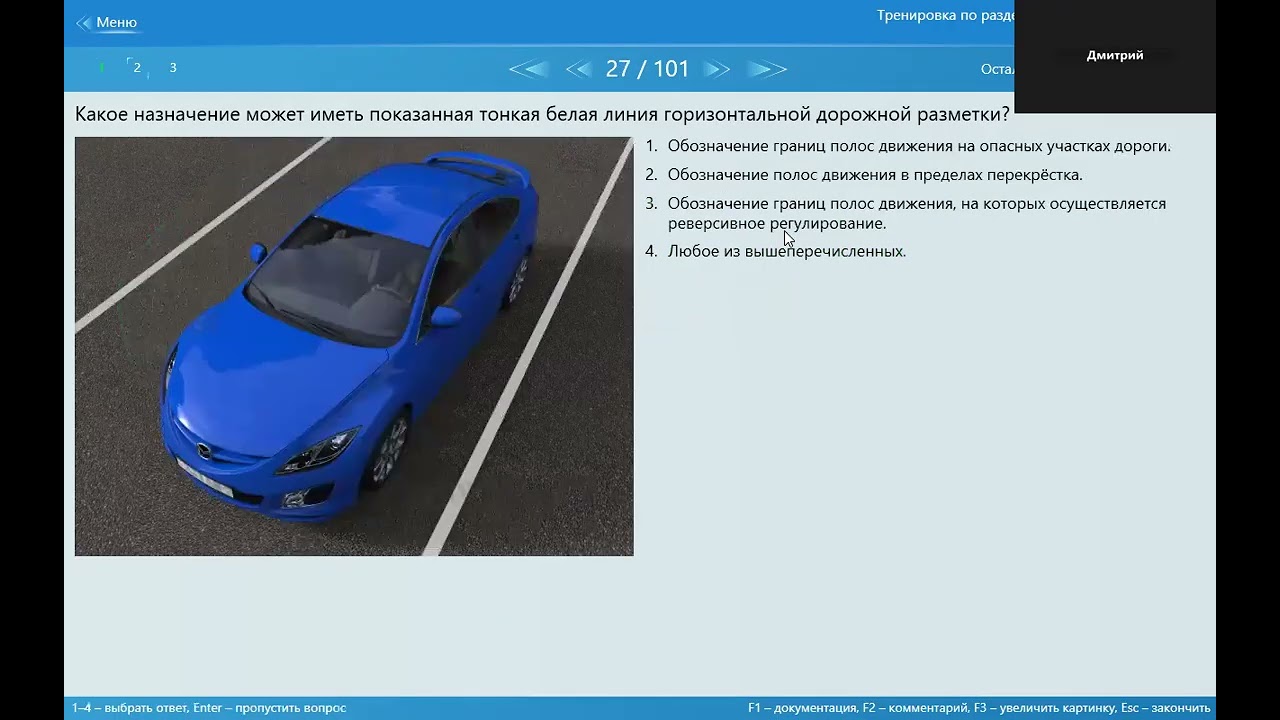Click the Esc – закончить hint
Viewport: 1280px width, 720px height.
coord(1166,708)
